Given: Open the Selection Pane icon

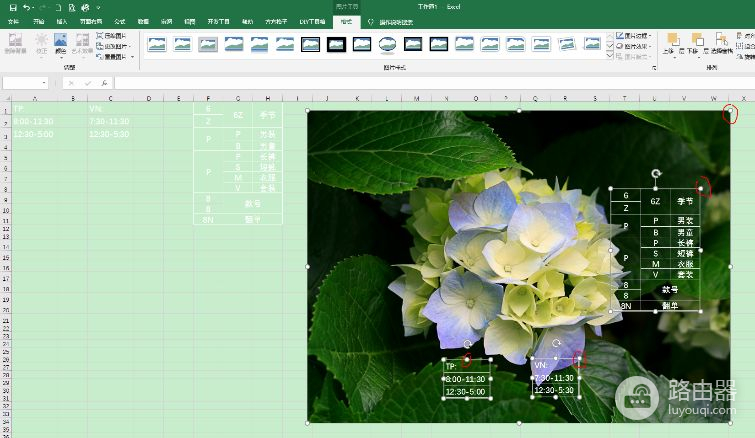Looking at the screenshot, I should coord(720,42).
